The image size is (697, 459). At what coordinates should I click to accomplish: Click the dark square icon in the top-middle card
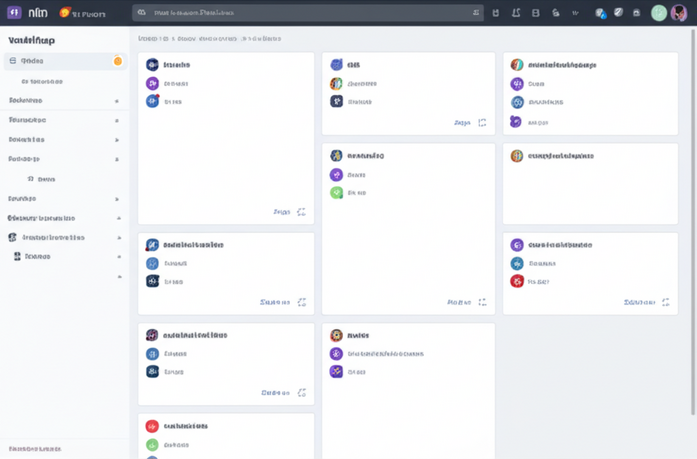(336, 101)
